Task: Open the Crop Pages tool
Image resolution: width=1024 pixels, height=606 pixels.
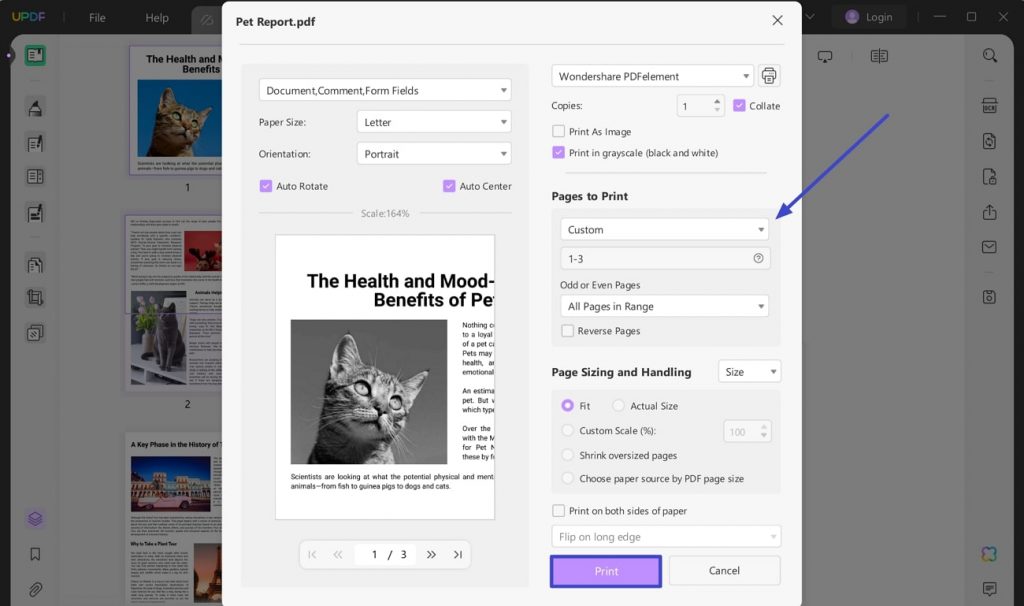Action: (x=35, y=298)
